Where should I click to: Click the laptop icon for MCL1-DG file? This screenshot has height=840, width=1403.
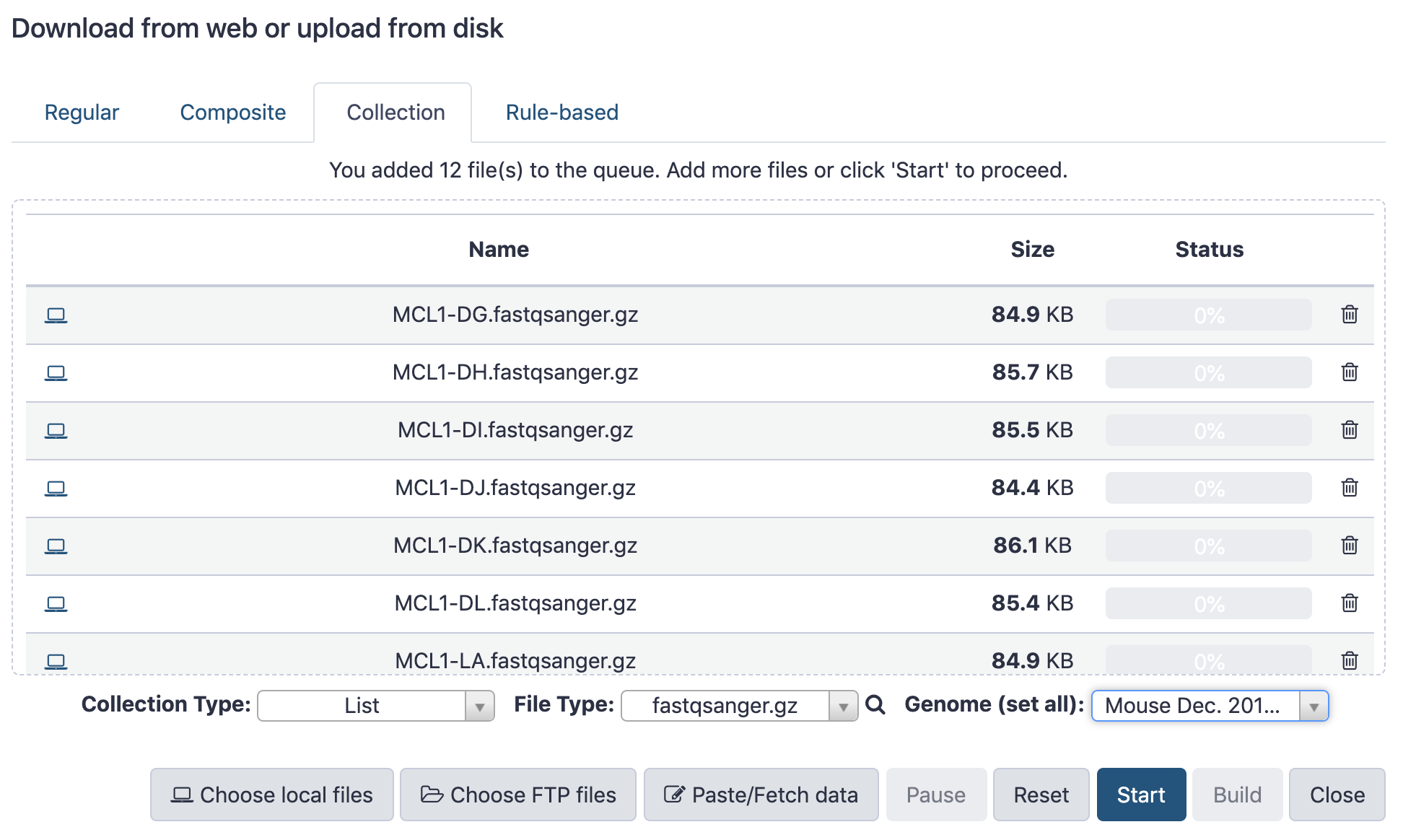pos(56,315)
